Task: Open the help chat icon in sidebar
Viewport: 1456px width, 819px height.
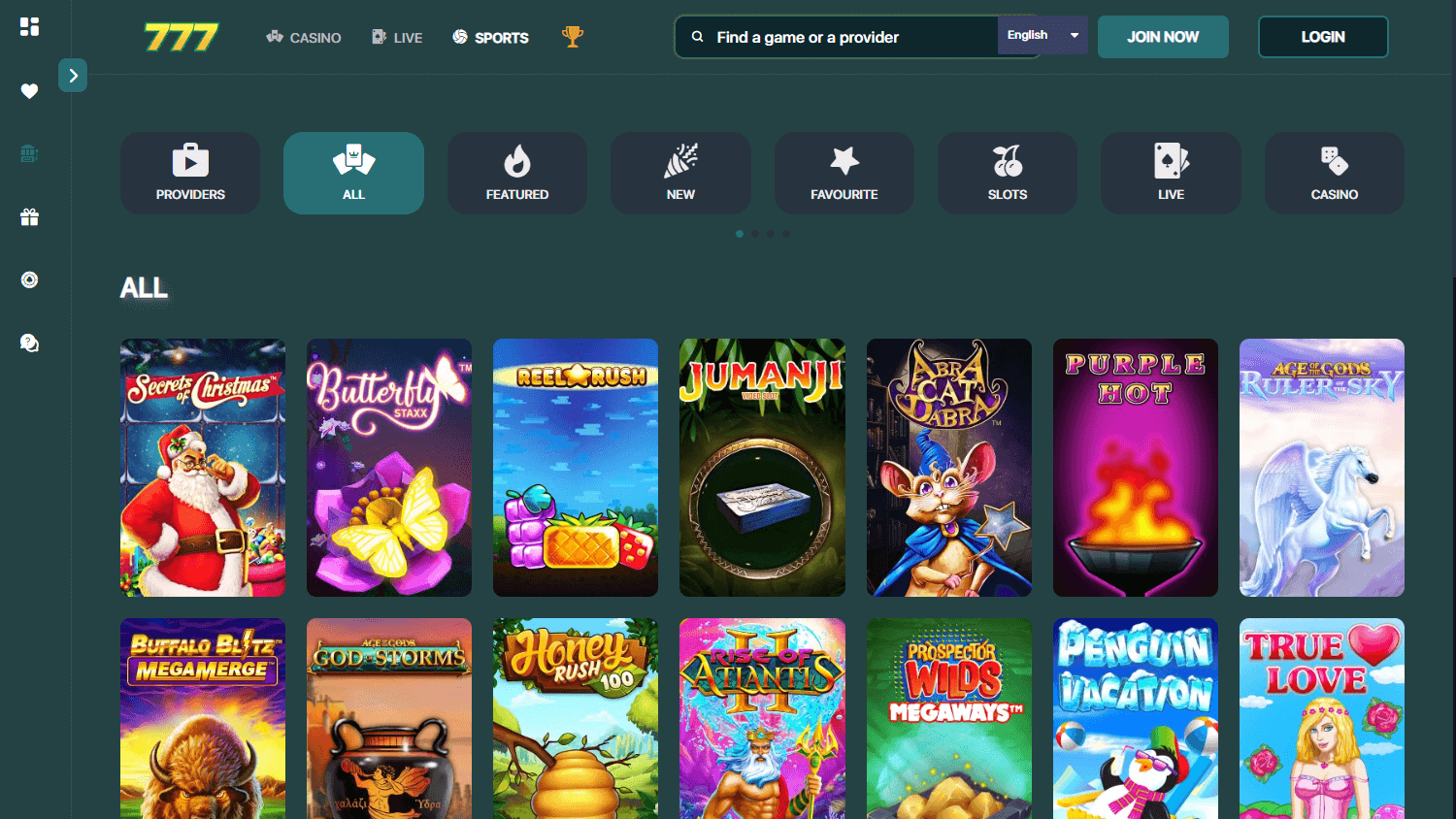Action: point(29,343)
